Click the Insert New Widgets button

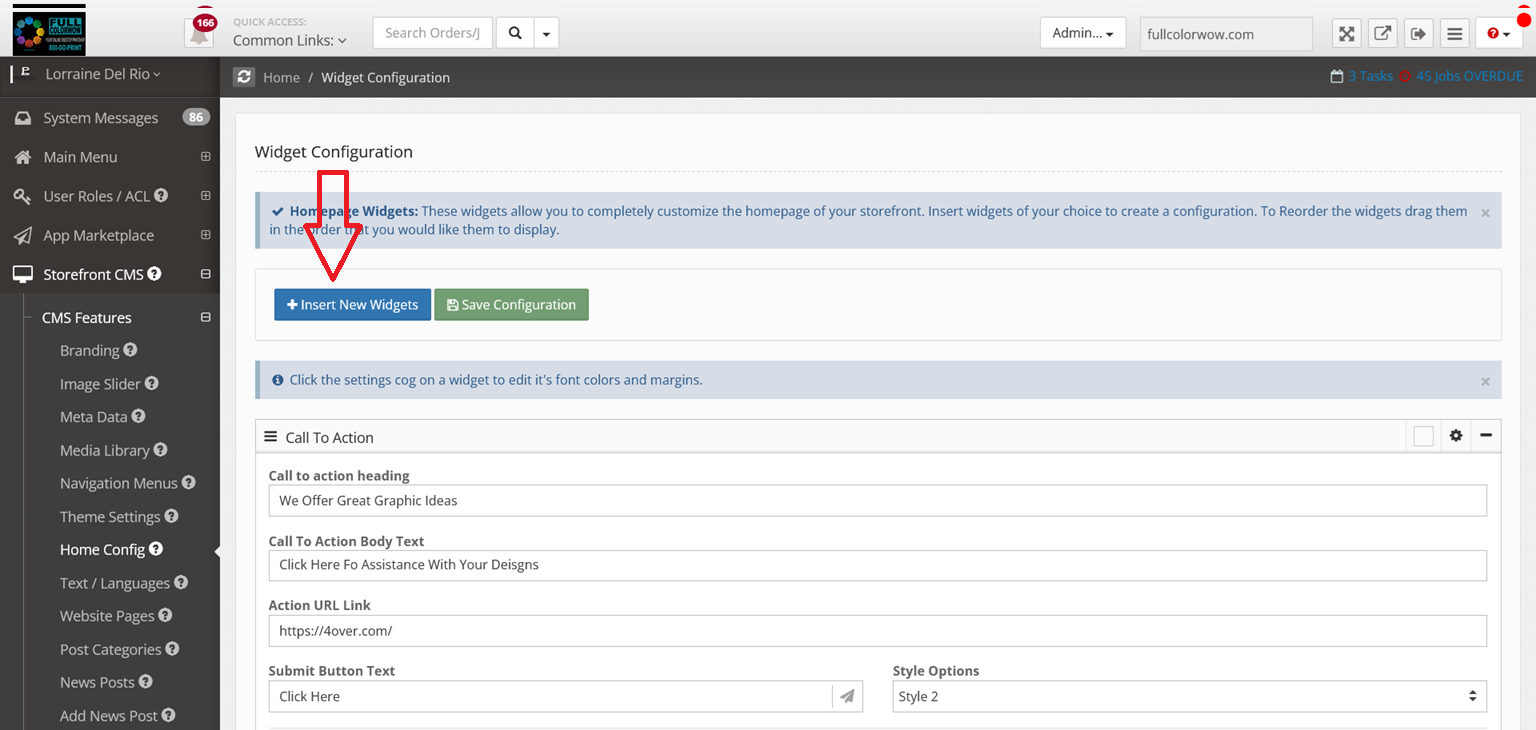(352, 305)
